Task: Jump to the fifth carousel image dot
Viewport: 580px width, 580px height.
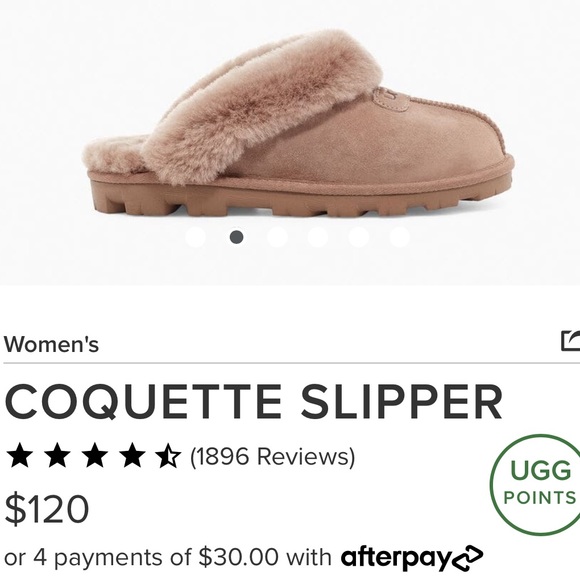Action: click(359, 237)
